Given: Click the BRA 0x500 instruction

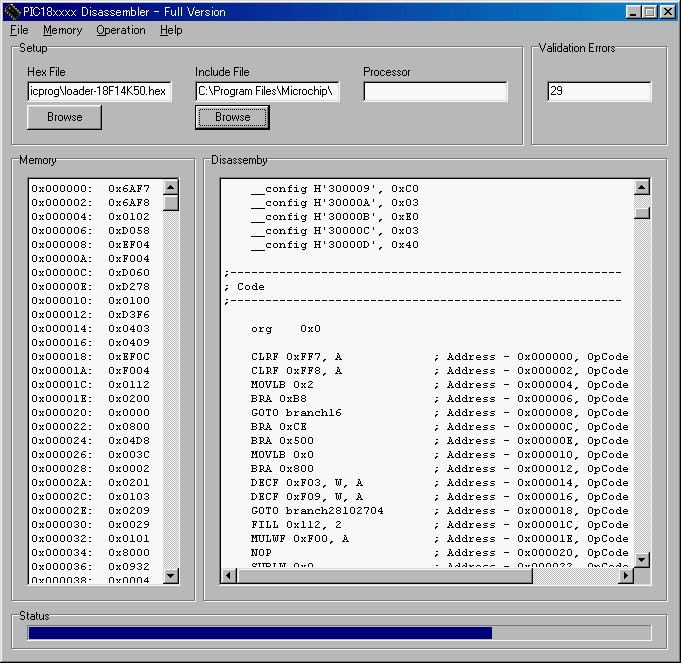Looking at the screenshot, I should point(282,440).
